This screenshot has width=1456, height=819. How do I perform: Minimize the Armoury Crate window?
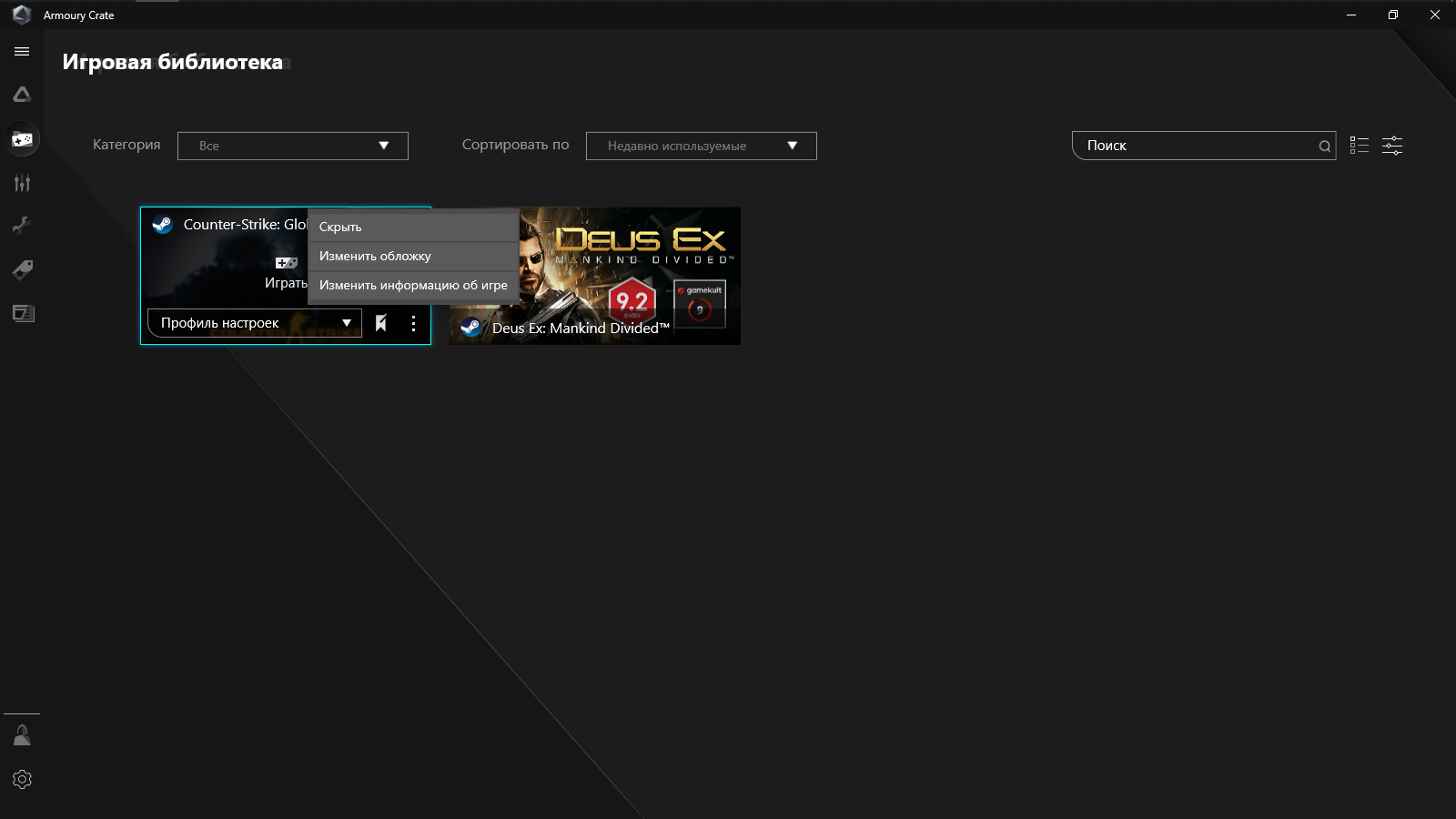tap(1351, 15)
